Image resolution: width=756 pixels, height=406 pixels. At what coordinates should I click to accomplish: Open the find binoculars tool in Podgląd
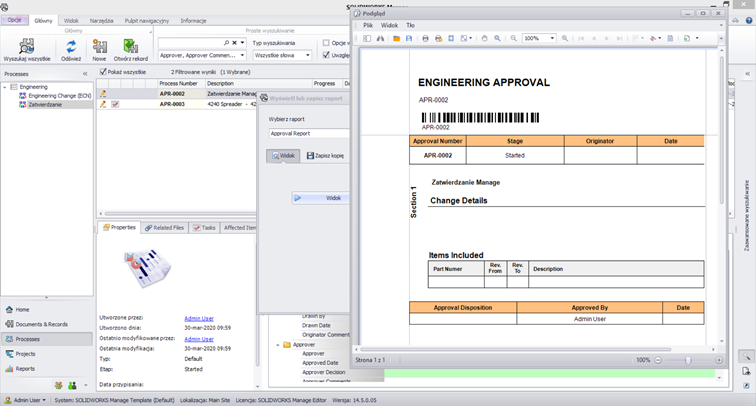pos(380,38)
